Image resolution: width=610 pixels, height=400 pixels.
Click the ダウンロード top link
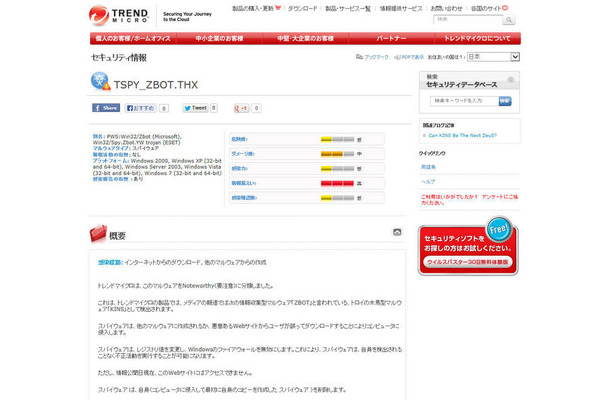pyautogui.click(x=302, y=8)
